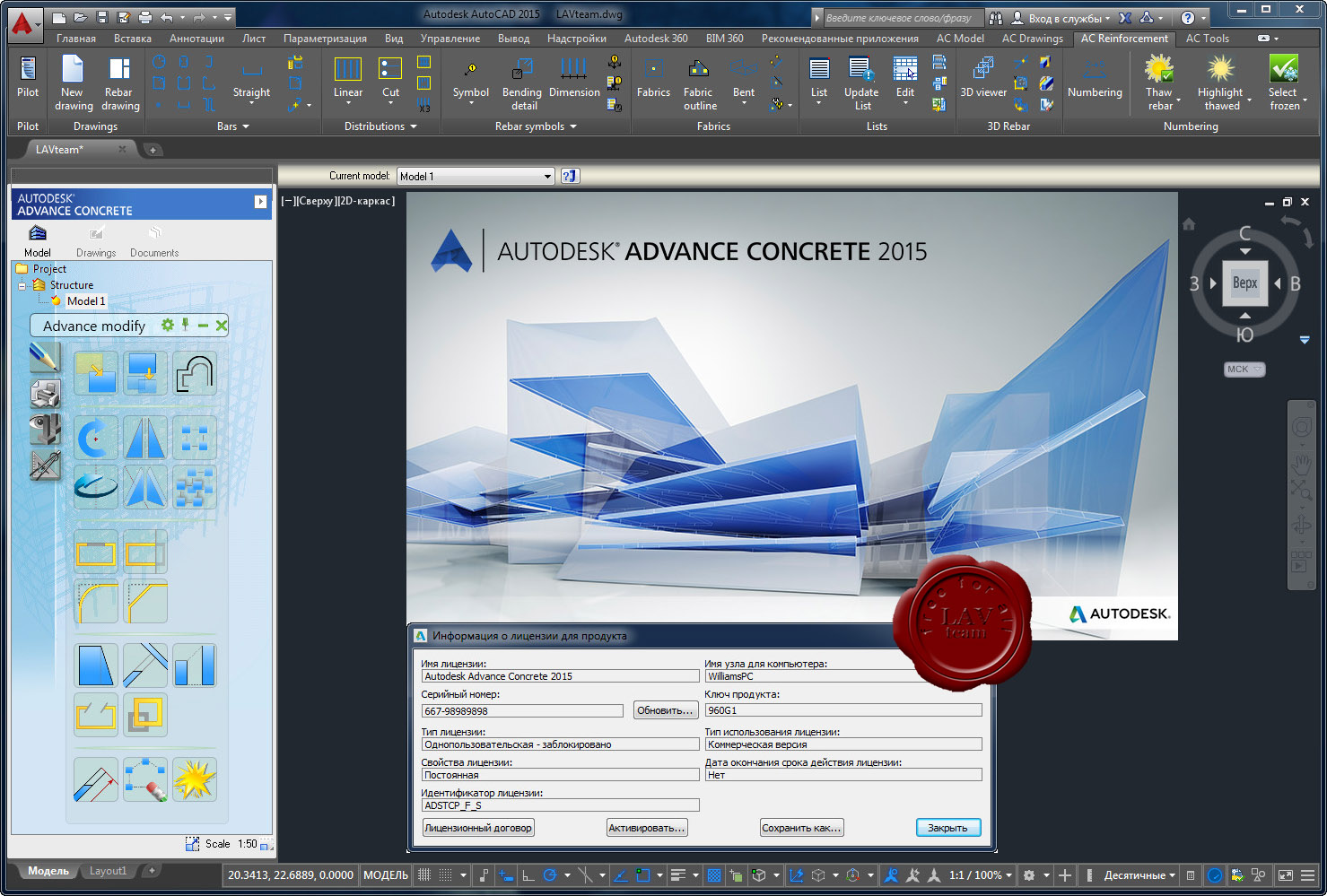Toggle ortho mode in status bar
Screen dimensions: 1327x896
coord(528,874)
